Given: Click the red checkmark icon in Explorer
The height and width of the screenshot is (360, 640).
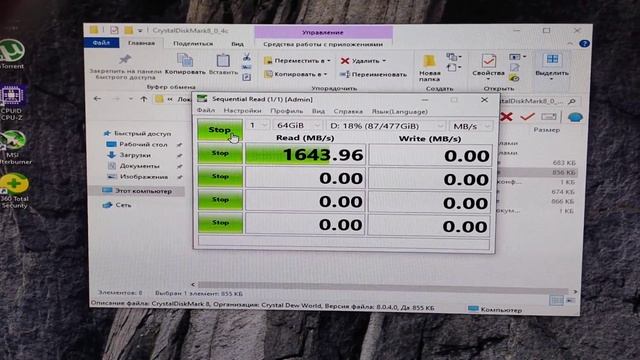Looking at the screenshot, I should [x=527, y=117].
